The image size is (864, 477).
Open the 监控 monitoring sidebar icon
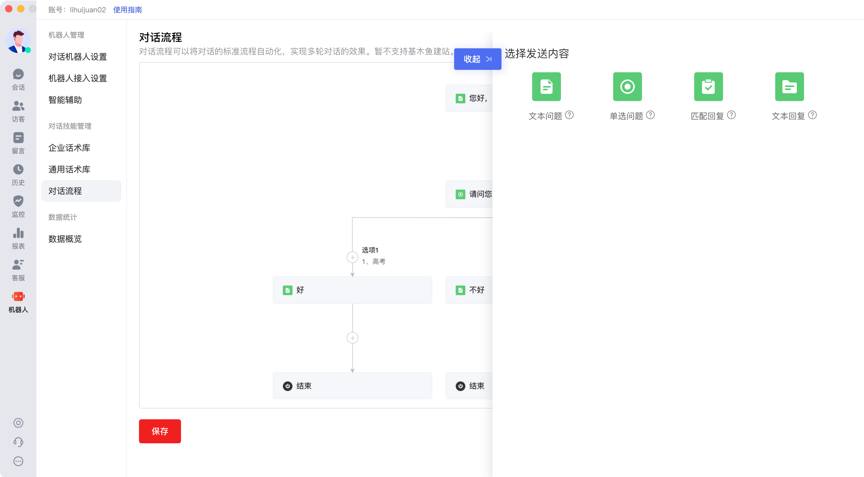[x=18, y=207]
